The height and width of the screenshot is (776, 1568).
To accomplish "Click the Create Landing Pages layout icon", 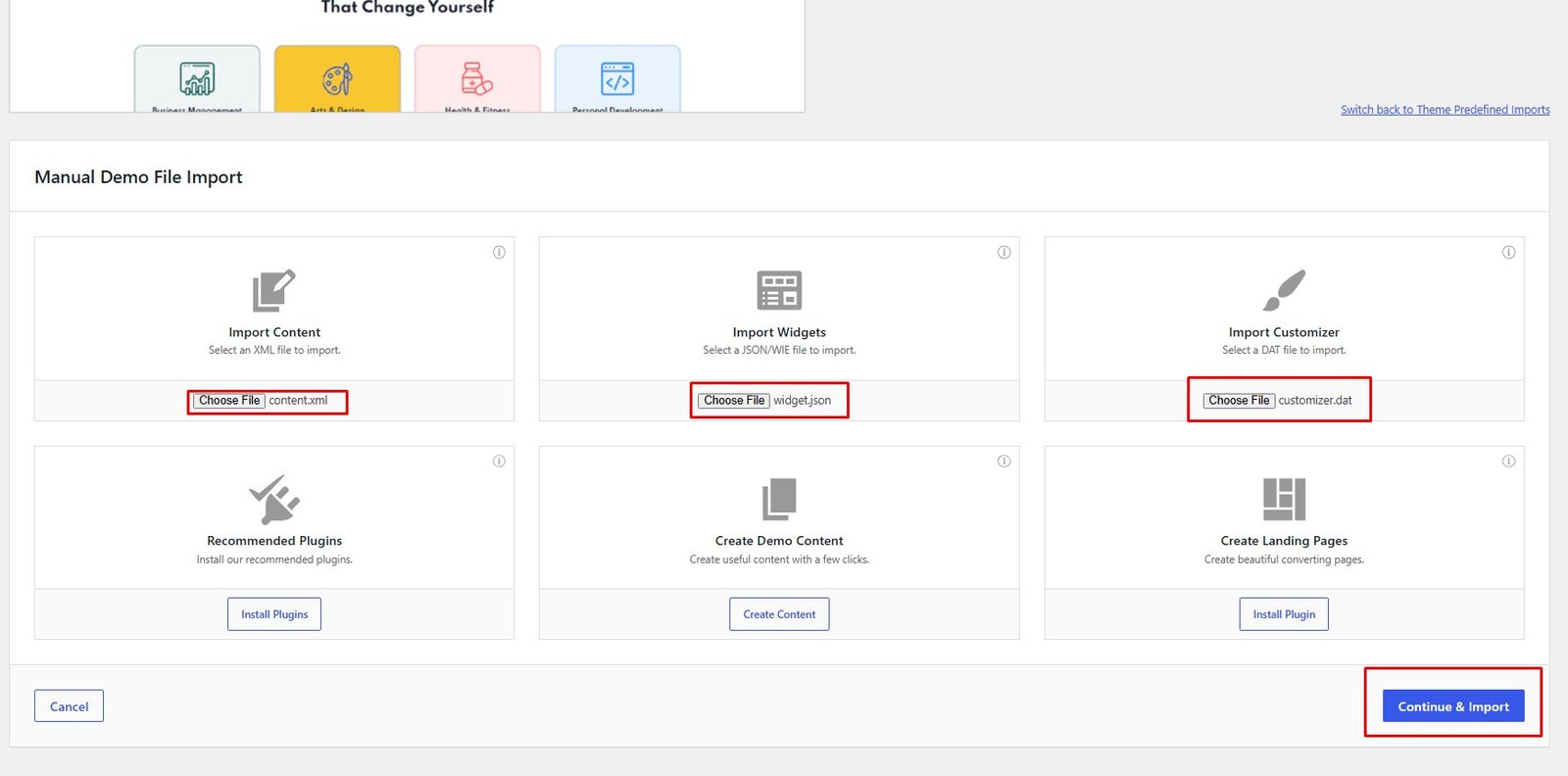I will [x=1284, y=499].
